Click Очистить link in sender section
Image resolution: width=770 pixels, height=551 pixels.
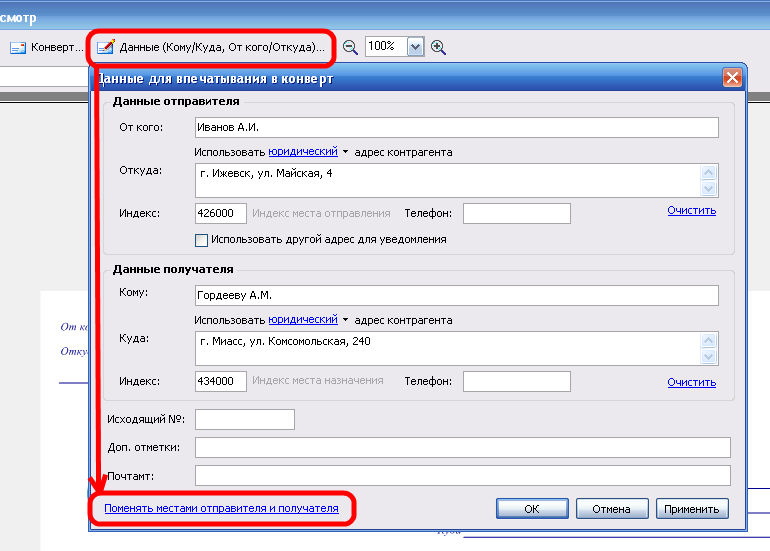point(691,211)
